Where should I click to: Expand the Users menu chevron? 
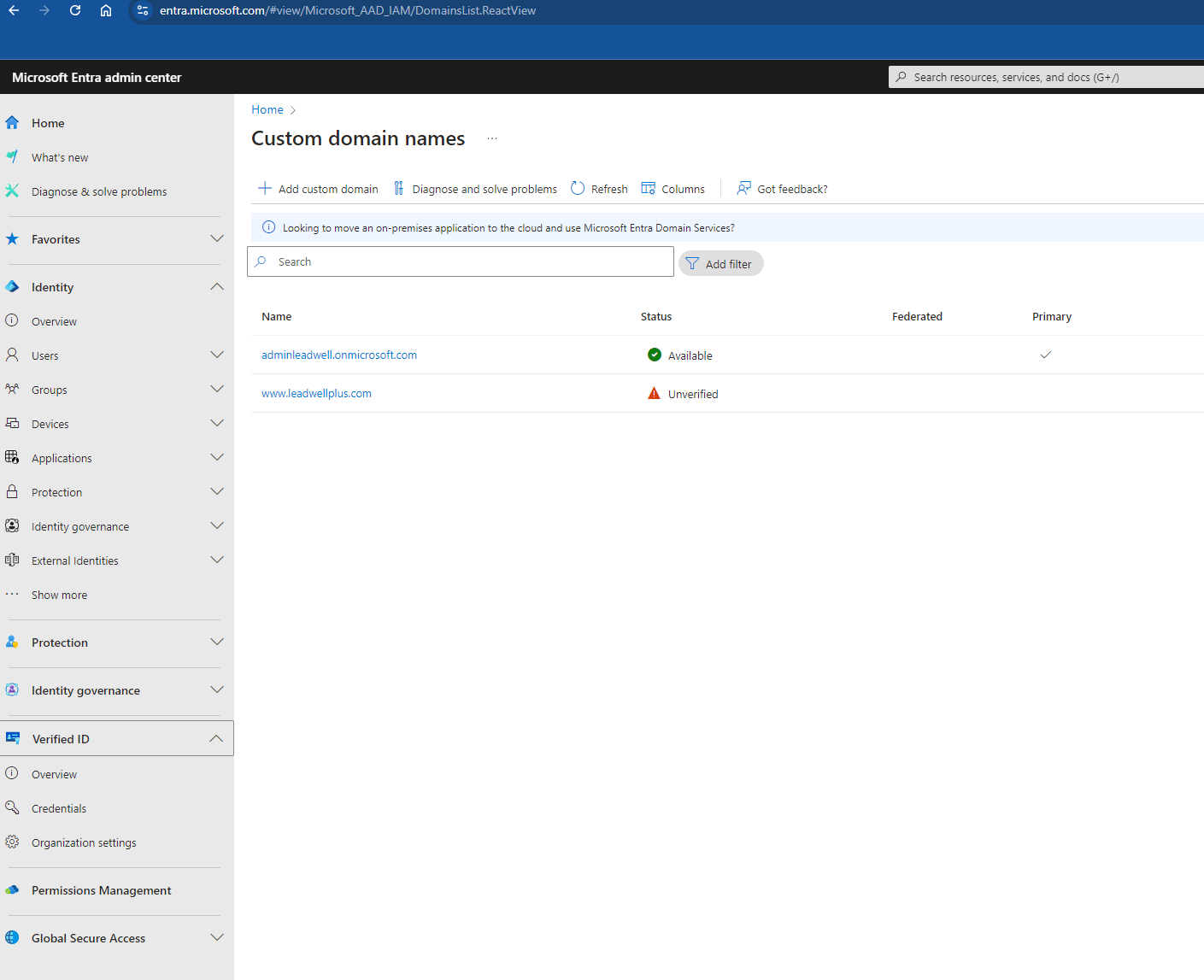coord(217,355)
